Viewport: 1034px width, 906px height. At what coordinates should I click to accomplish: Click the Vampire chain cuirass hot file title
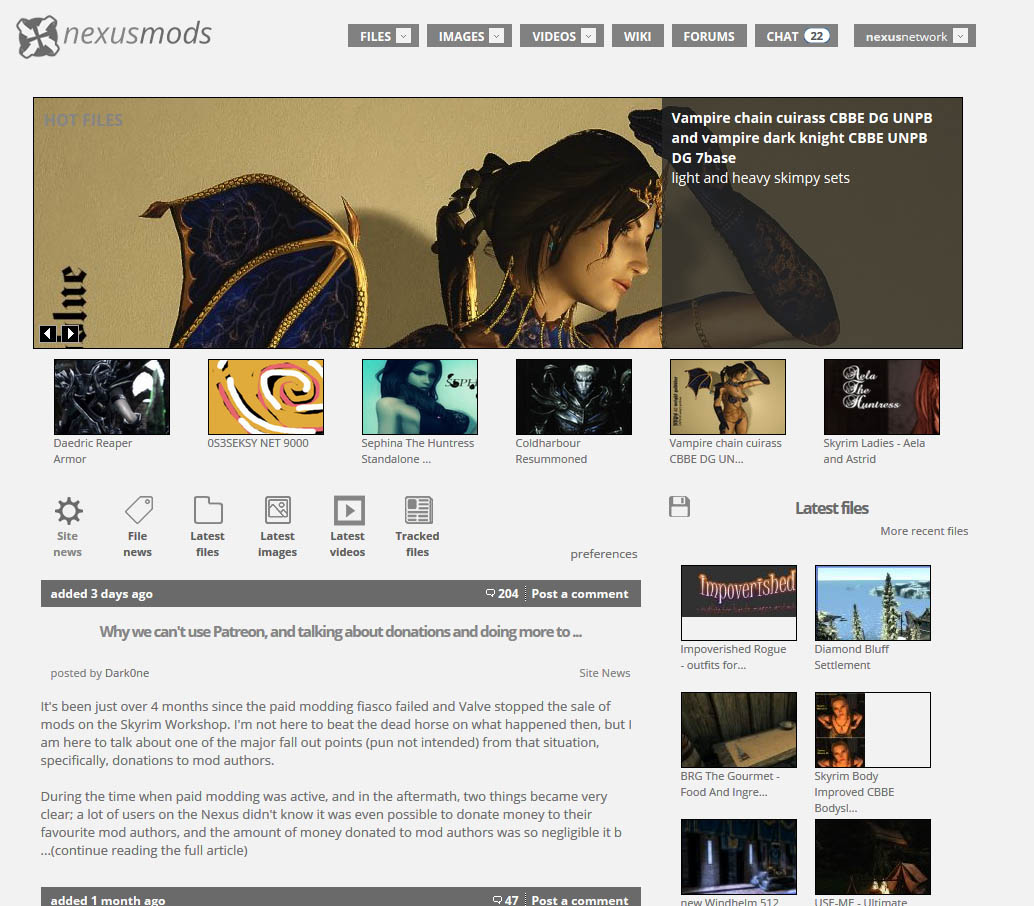802,138
